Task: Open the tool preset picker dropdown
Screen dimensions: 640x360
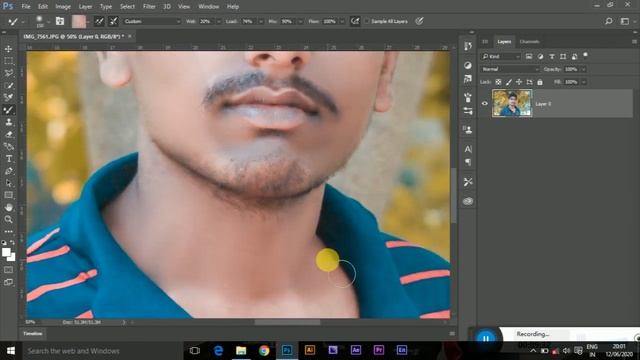Action: pos(23,22)
